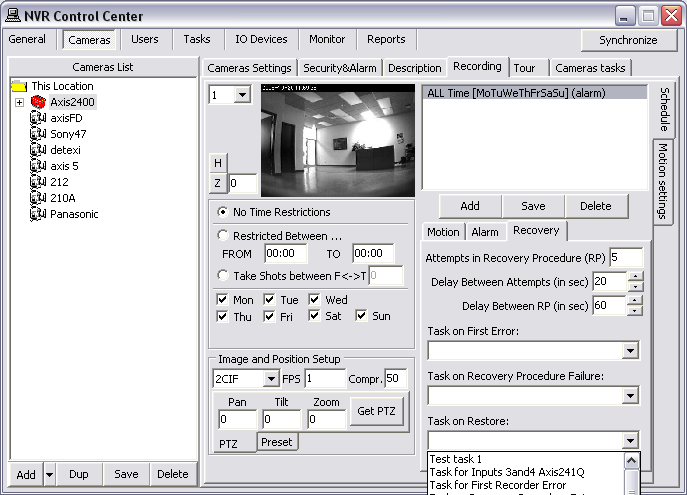
Task: Switch to the Security&Alarm tab
Action: point(340,68)
